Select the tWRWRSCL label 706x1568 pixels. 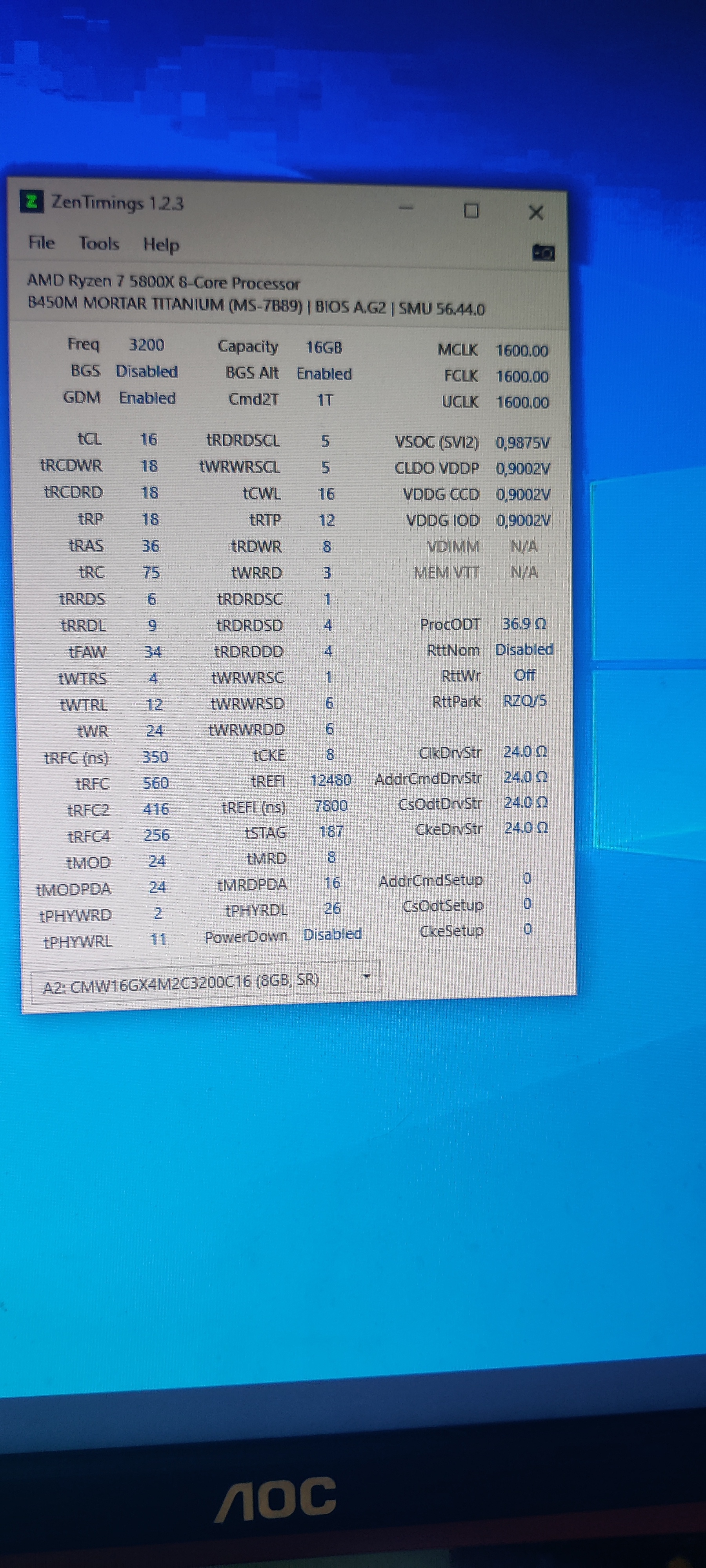tap(240, 467)
